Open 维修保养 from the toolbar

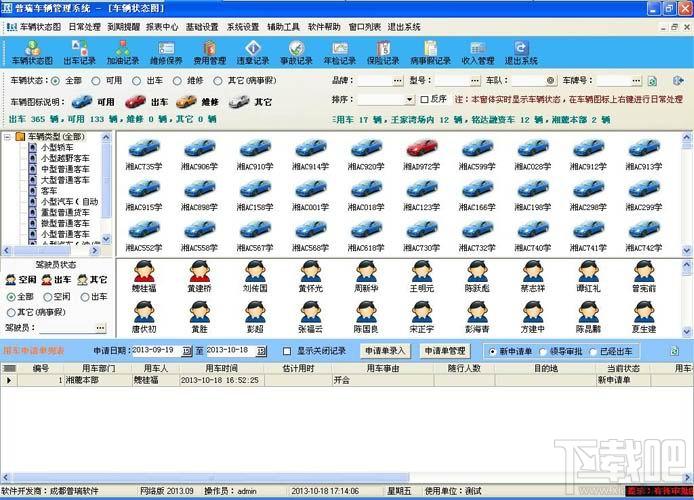point(166,53)
